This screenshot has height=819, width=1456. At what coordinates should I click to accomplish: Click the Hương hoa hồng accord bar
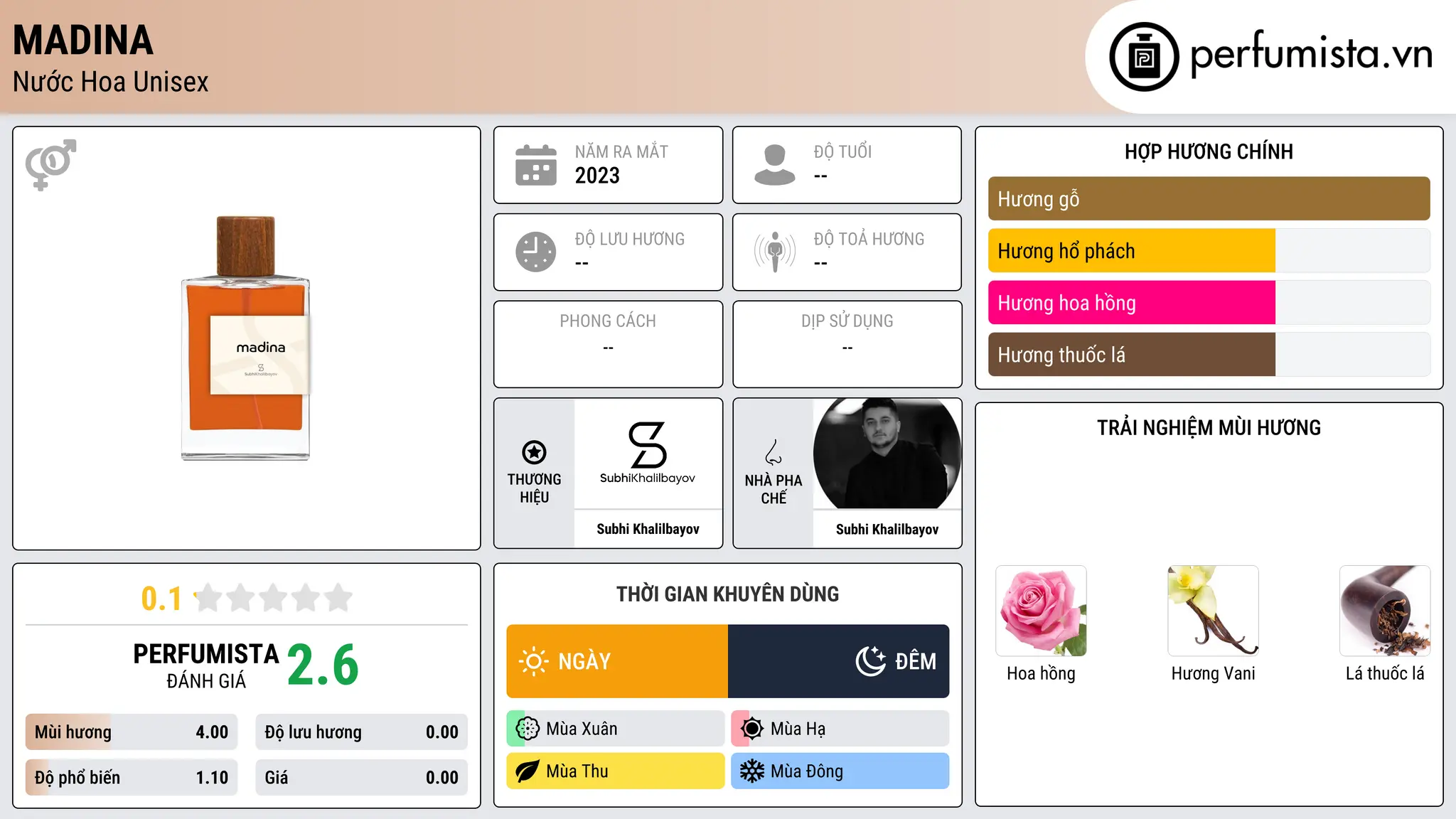pos(1209,303)
